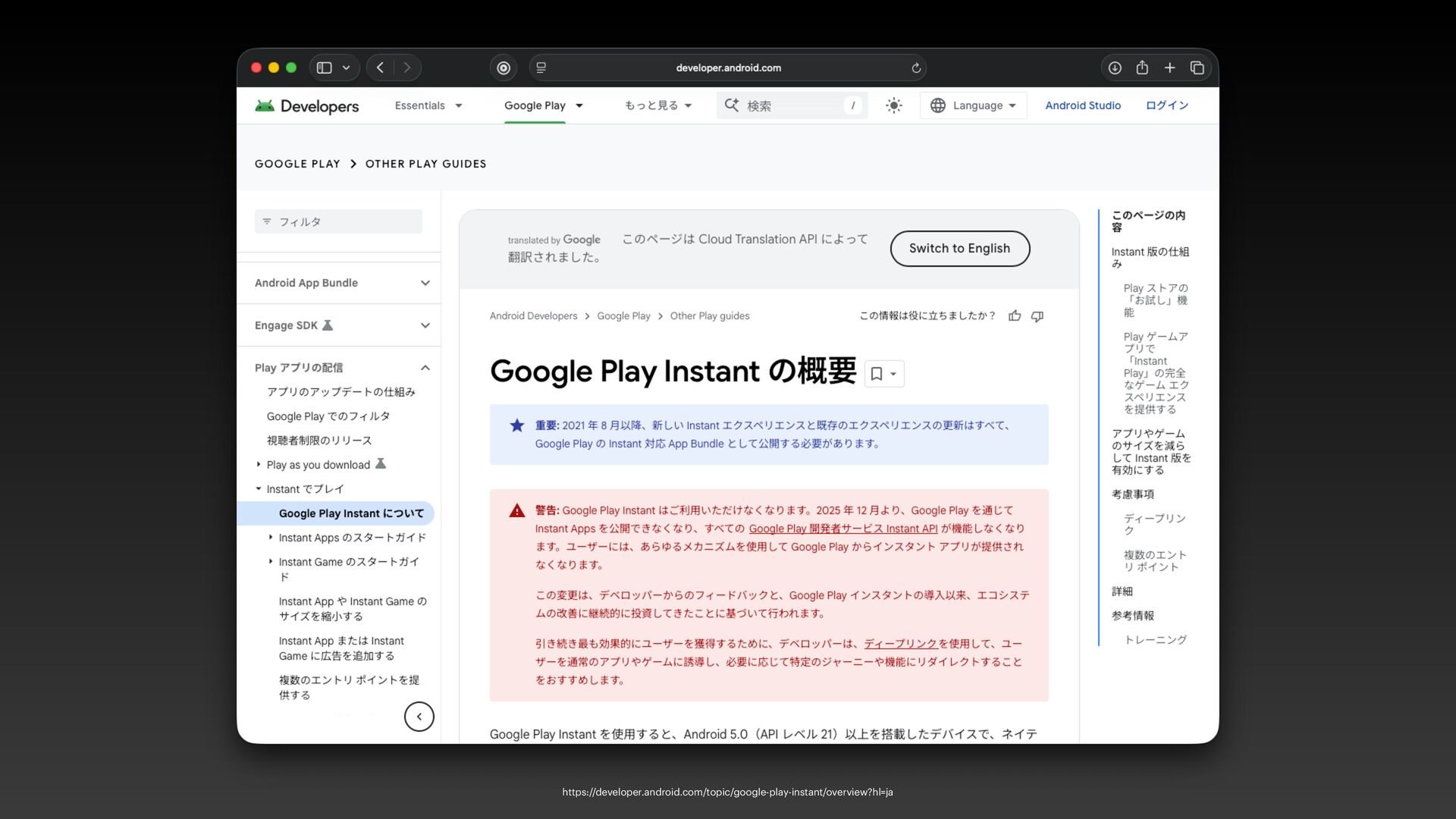The image size is (1456, 819).
Task: Click the フィルタ filter field
Action: coord(338,221)
